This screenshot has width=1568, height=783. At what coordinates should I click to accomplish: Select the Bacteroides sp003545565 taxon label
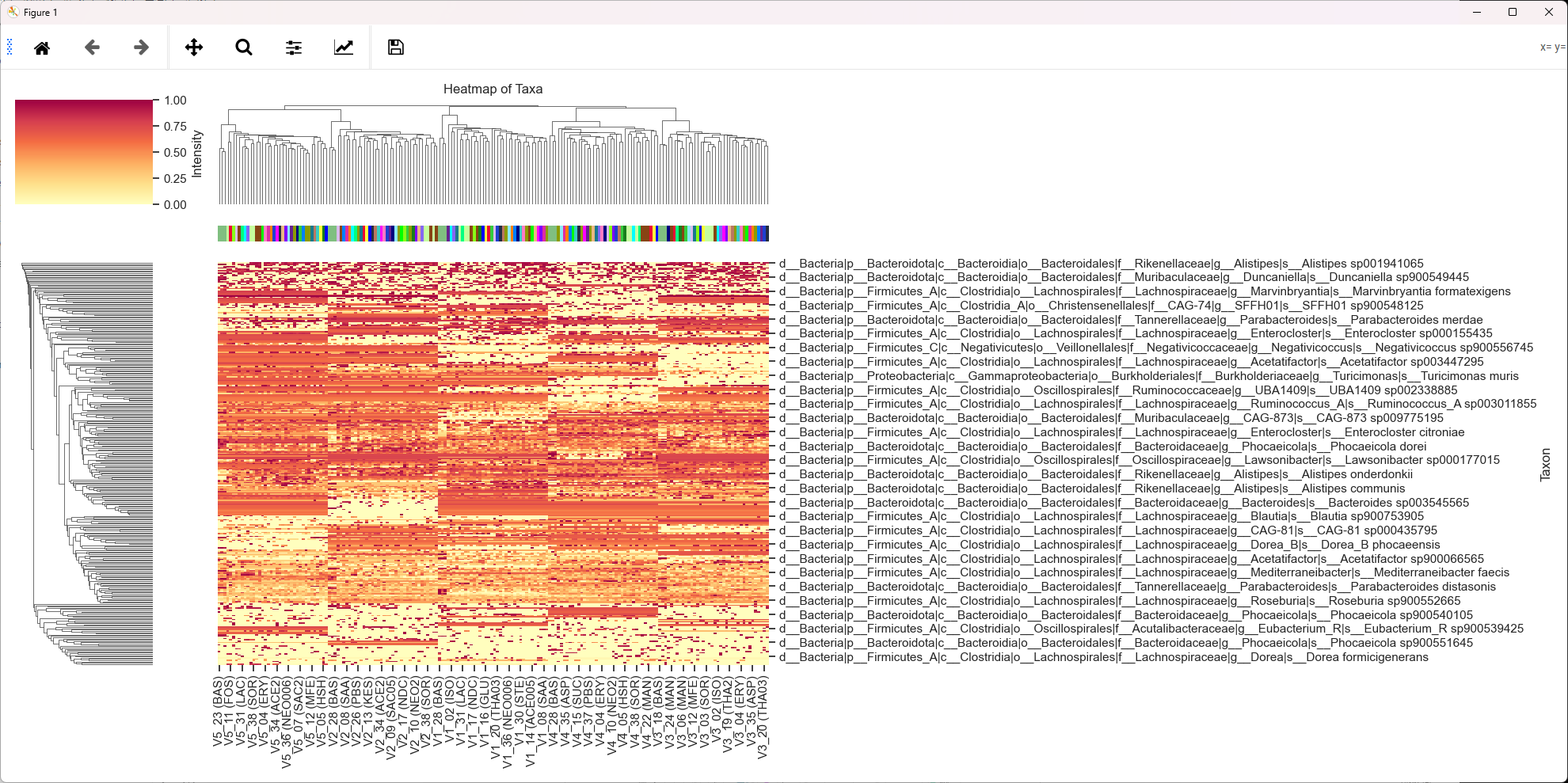coord(1125,503)
